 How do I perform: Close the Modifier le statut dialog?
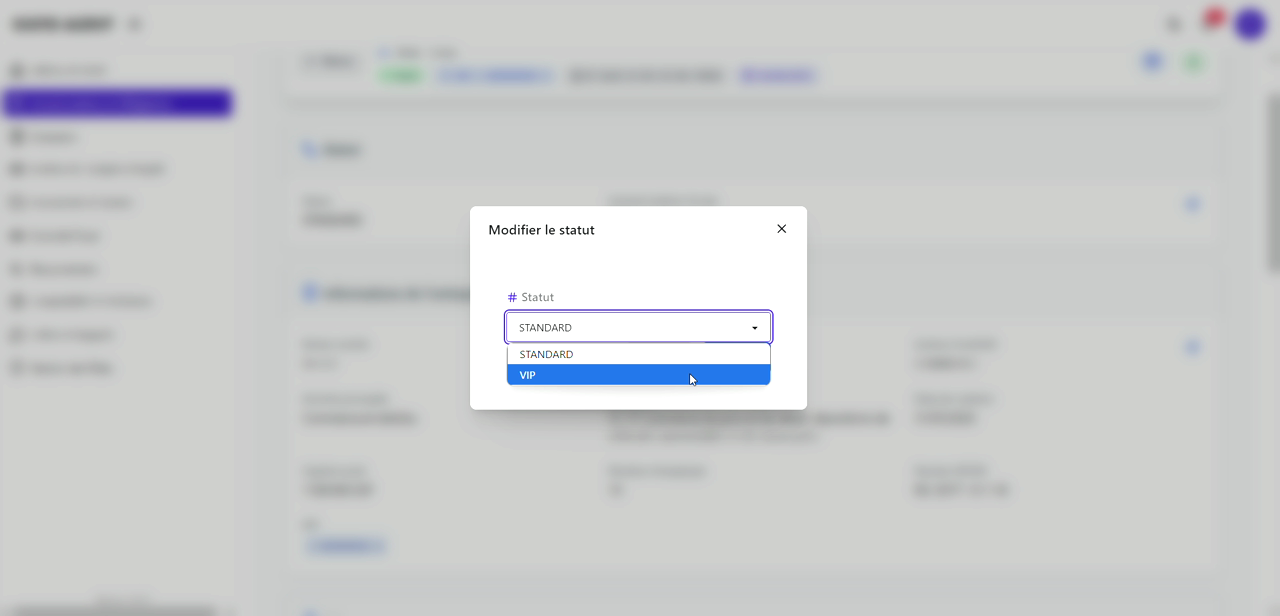[x=781, y=229]
